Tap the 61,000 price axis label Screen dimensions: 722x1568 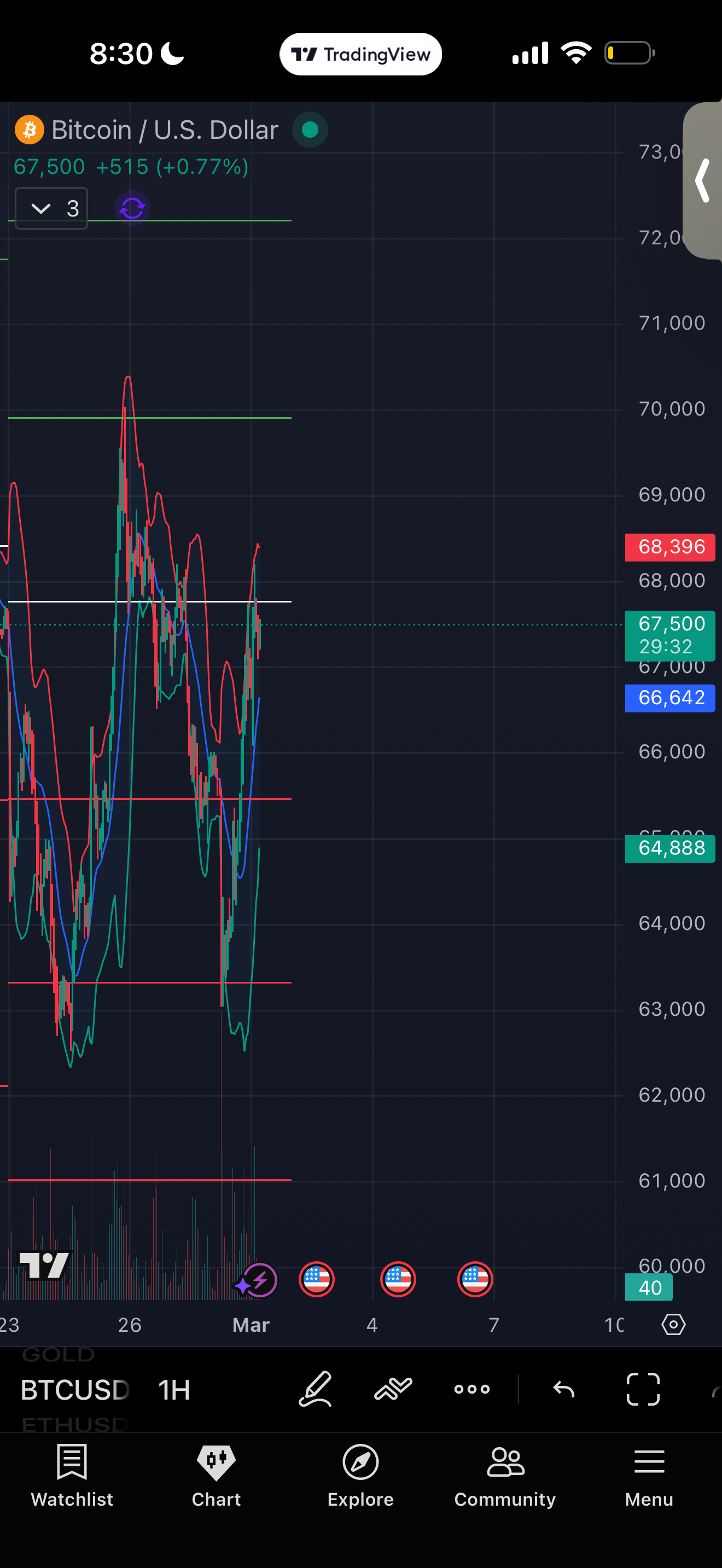(x=672, y=1181)
